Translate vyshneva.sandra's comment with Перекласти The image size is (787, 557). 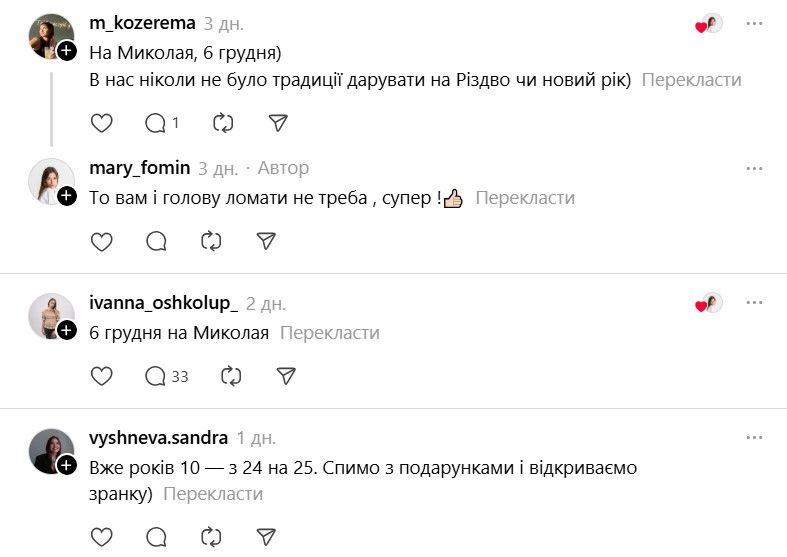pyautogui.click(x=213, y=494)
